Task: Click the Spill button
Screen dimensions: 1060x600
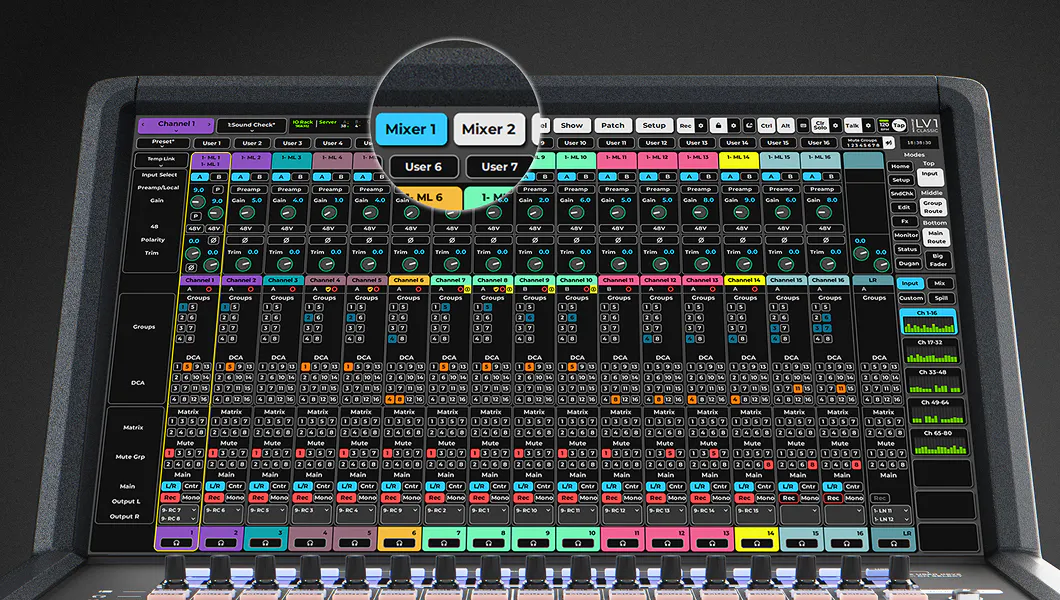Action: (x=941, y=298)
